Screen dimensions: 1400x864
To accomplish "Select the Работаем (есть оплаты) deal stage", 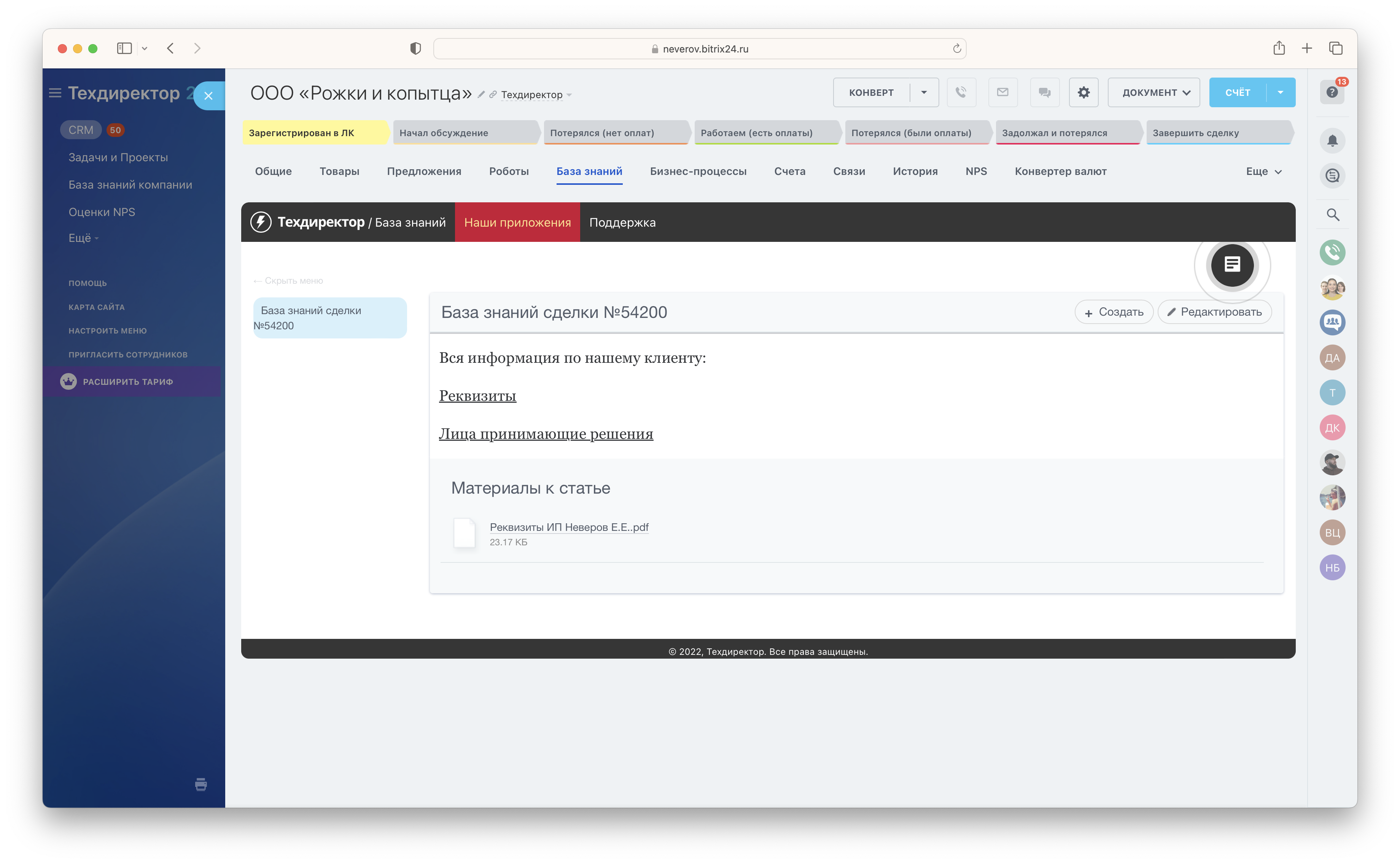I will tap(756, 133).
